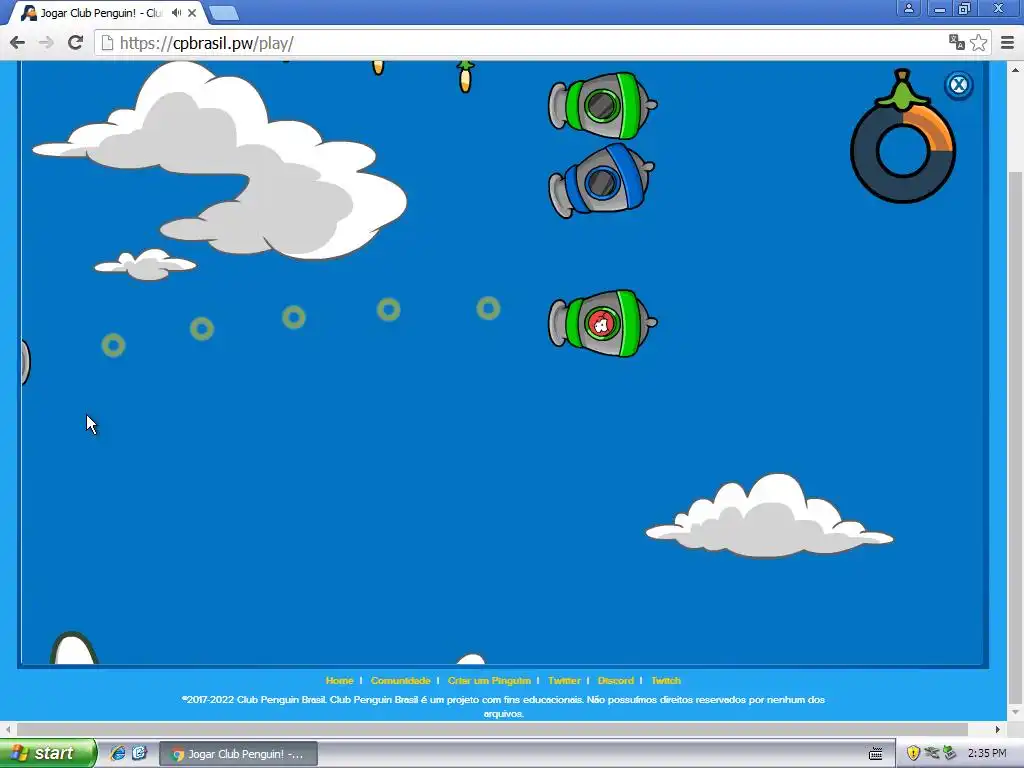Click the green cannon holding the red puffle
This screenshot has height=768, width=1024.
[602, 323]
